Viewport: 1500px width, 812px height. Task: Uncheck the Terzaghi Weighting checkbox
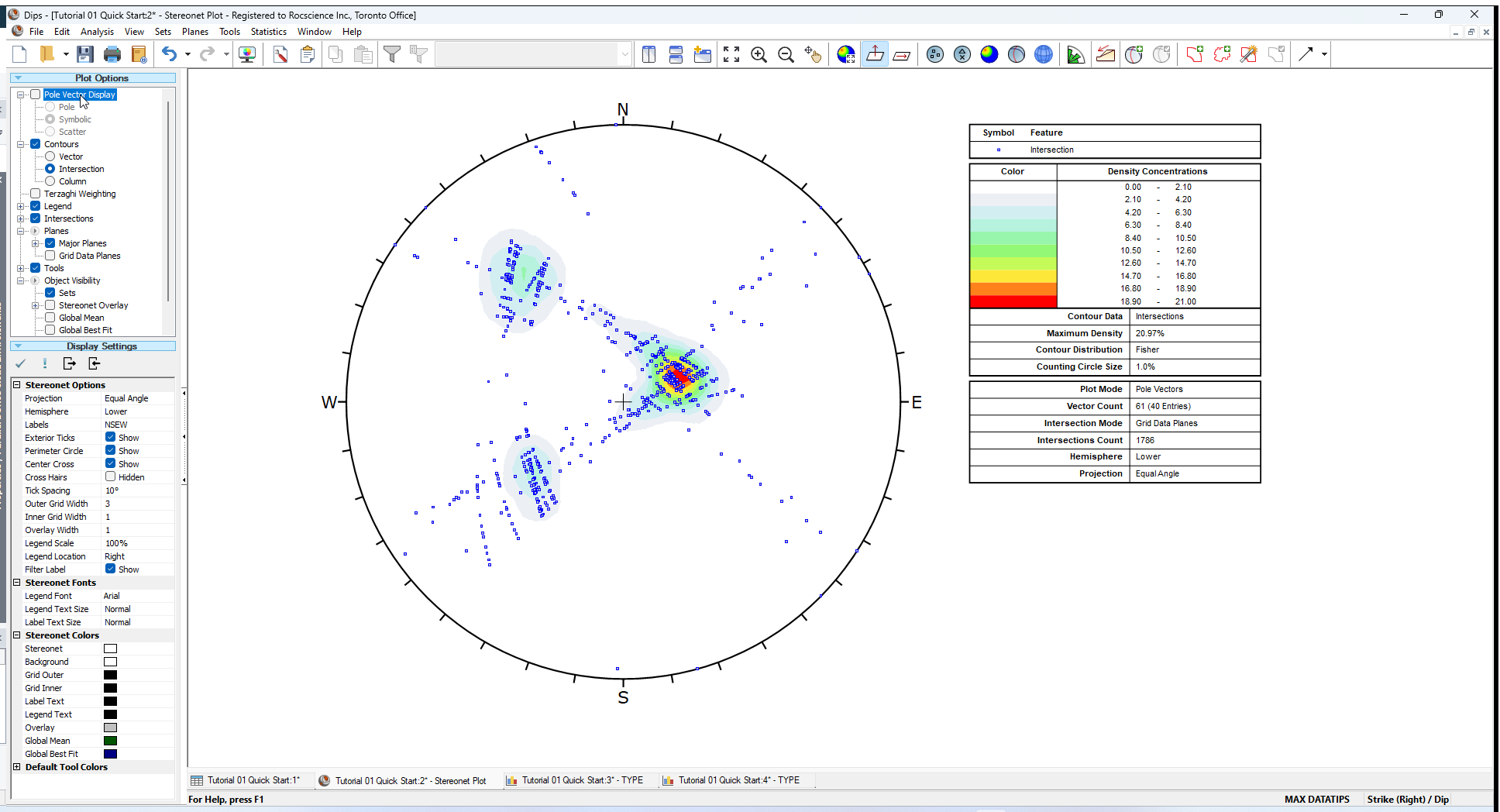click(x=35, y=193)
